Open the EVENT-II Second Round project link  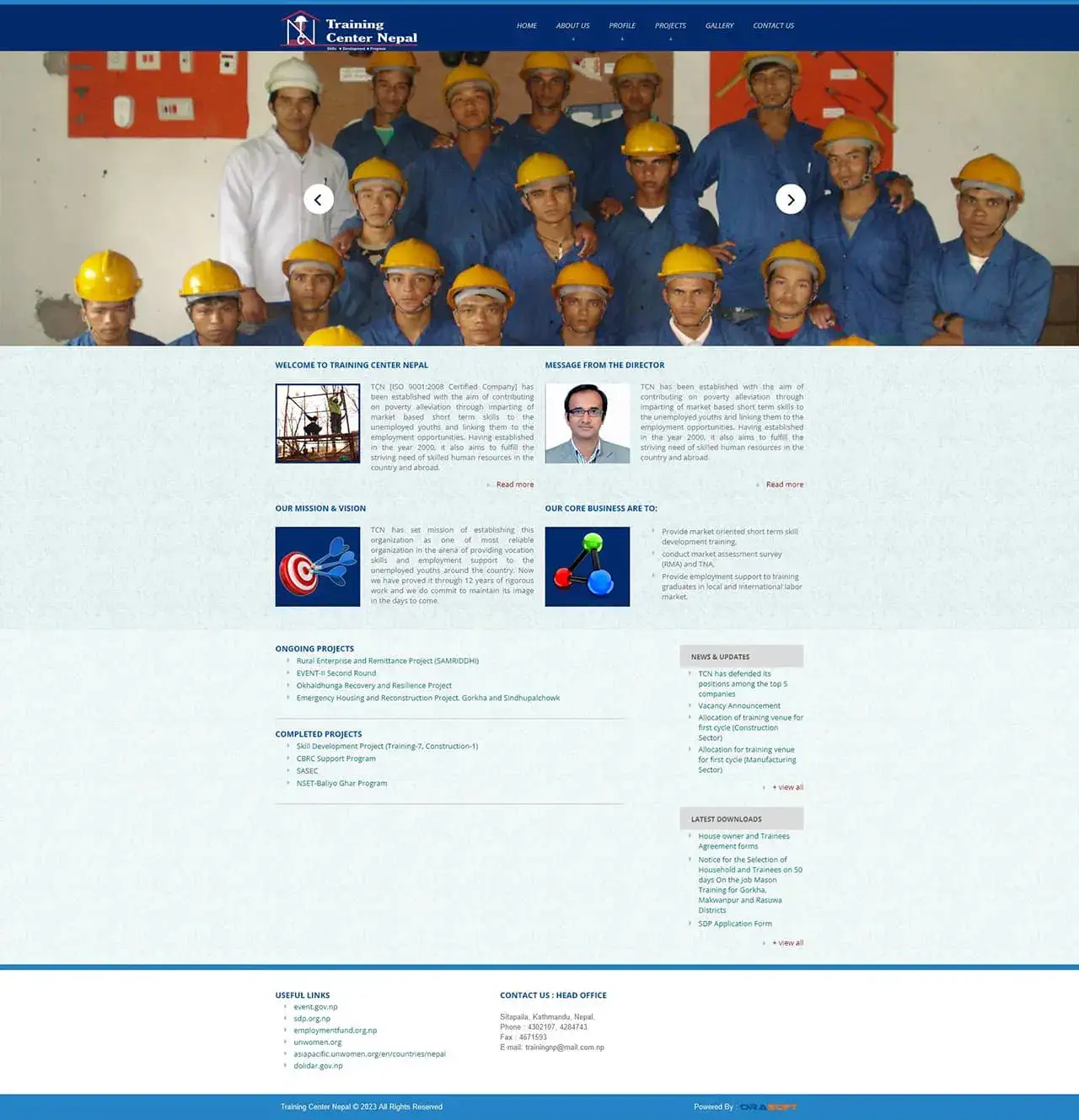pyautogui.click(x=336, y=673)
